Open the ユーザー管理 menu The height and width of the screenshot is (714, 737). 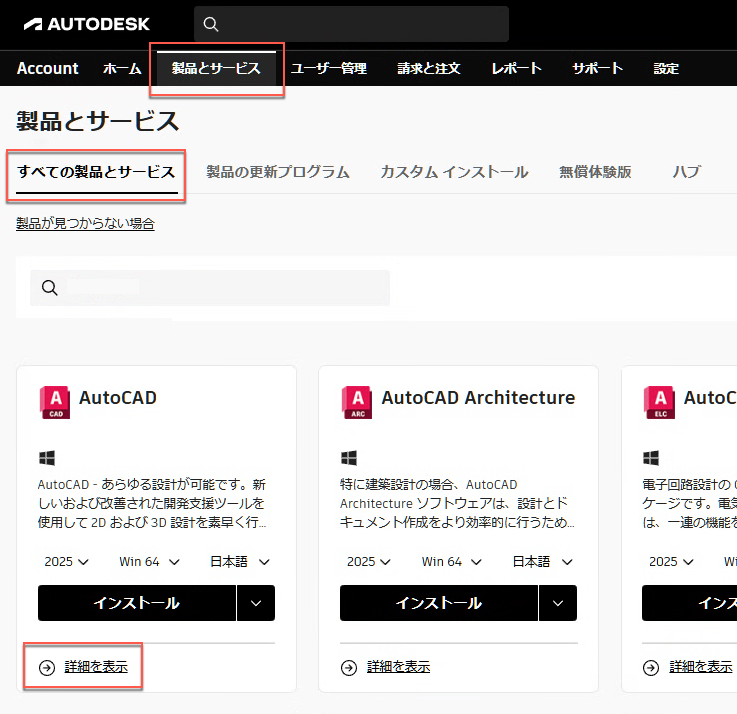point(329,69)
